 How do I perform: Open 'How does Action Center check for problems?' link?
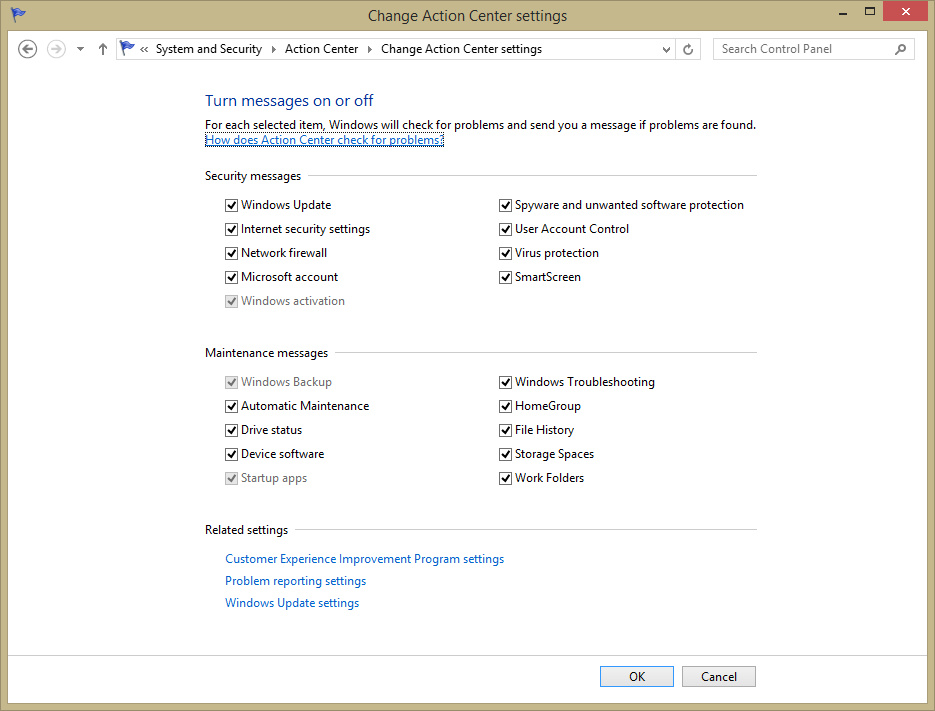pyautogui.click(x=324, y=140)
